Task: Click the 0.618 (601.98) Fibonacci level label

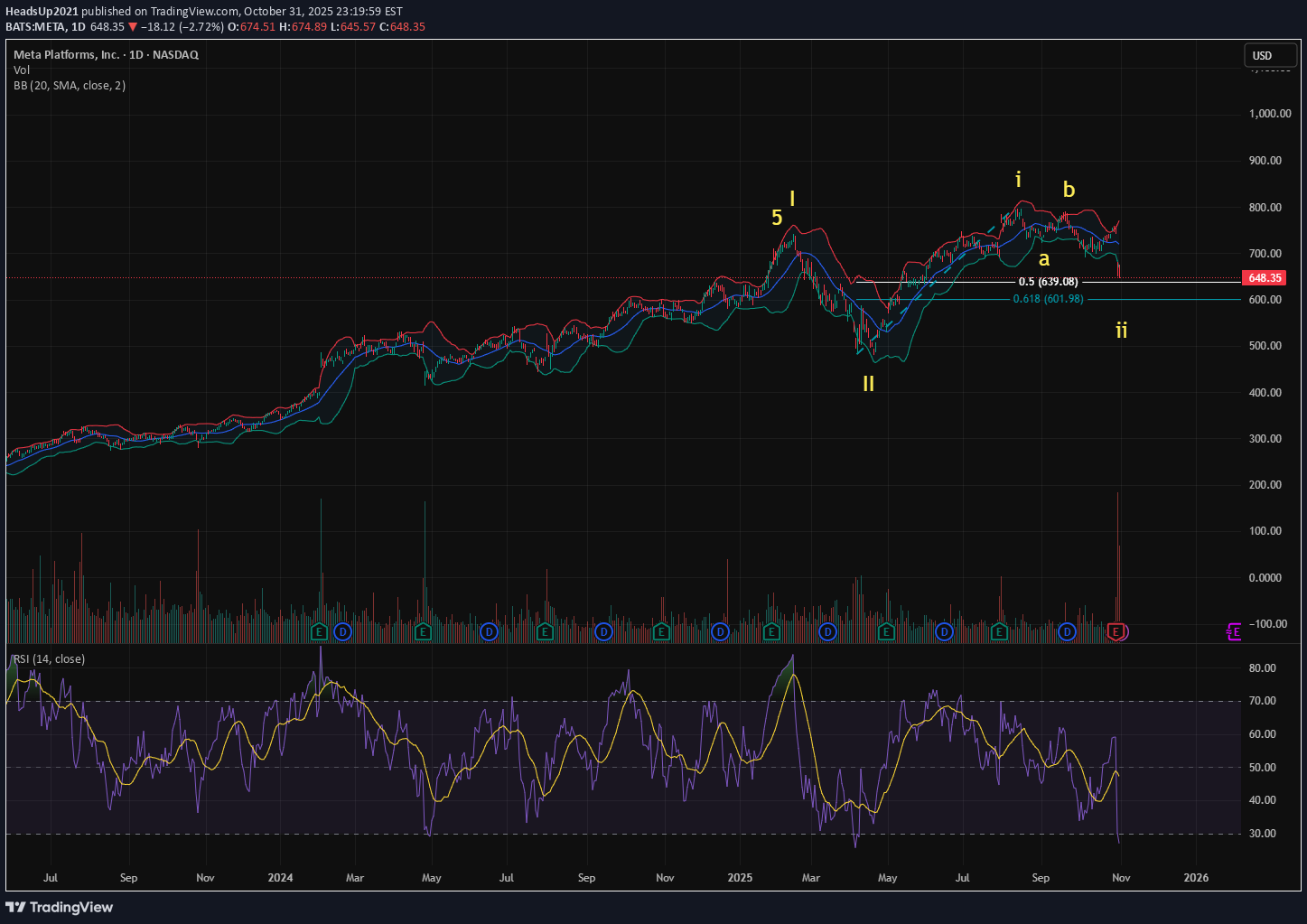Action: (x=1048, y=299)
